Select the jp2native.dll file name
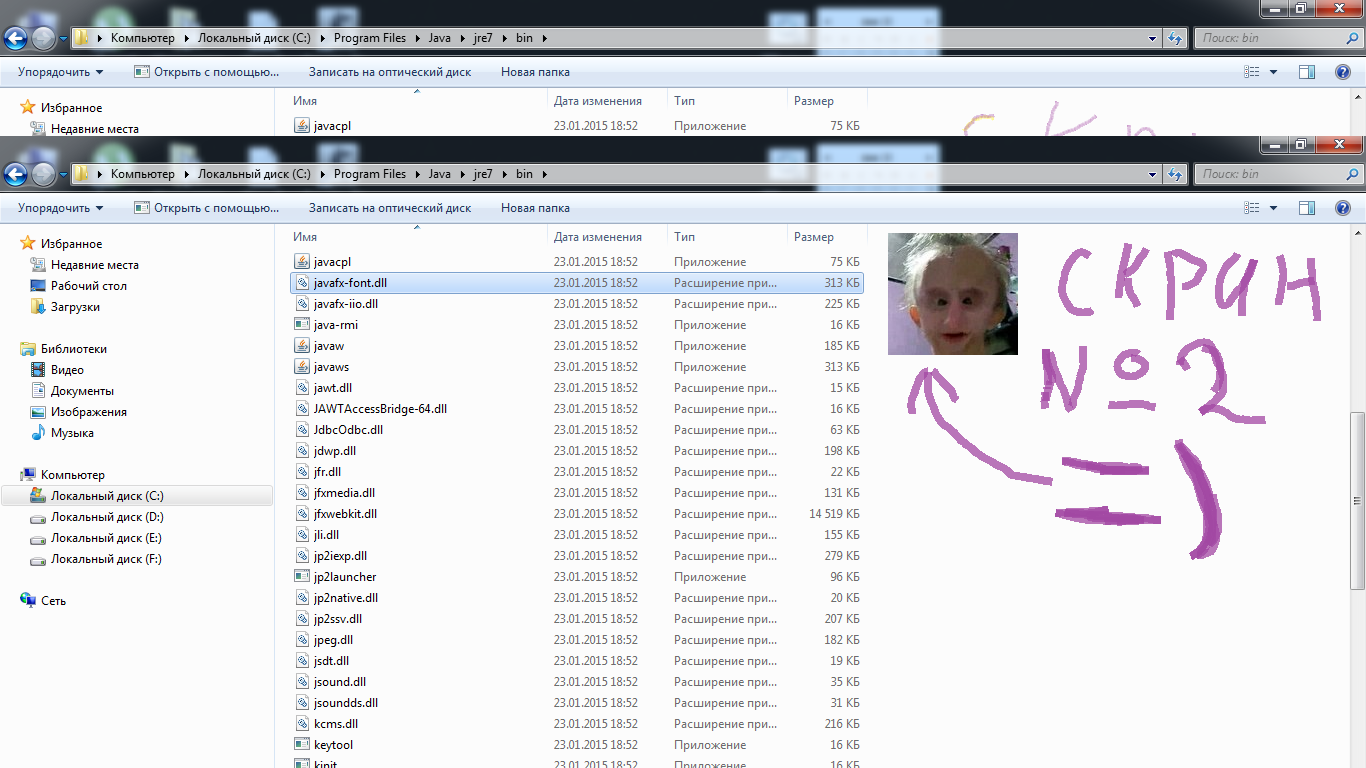 pos(346,598)
